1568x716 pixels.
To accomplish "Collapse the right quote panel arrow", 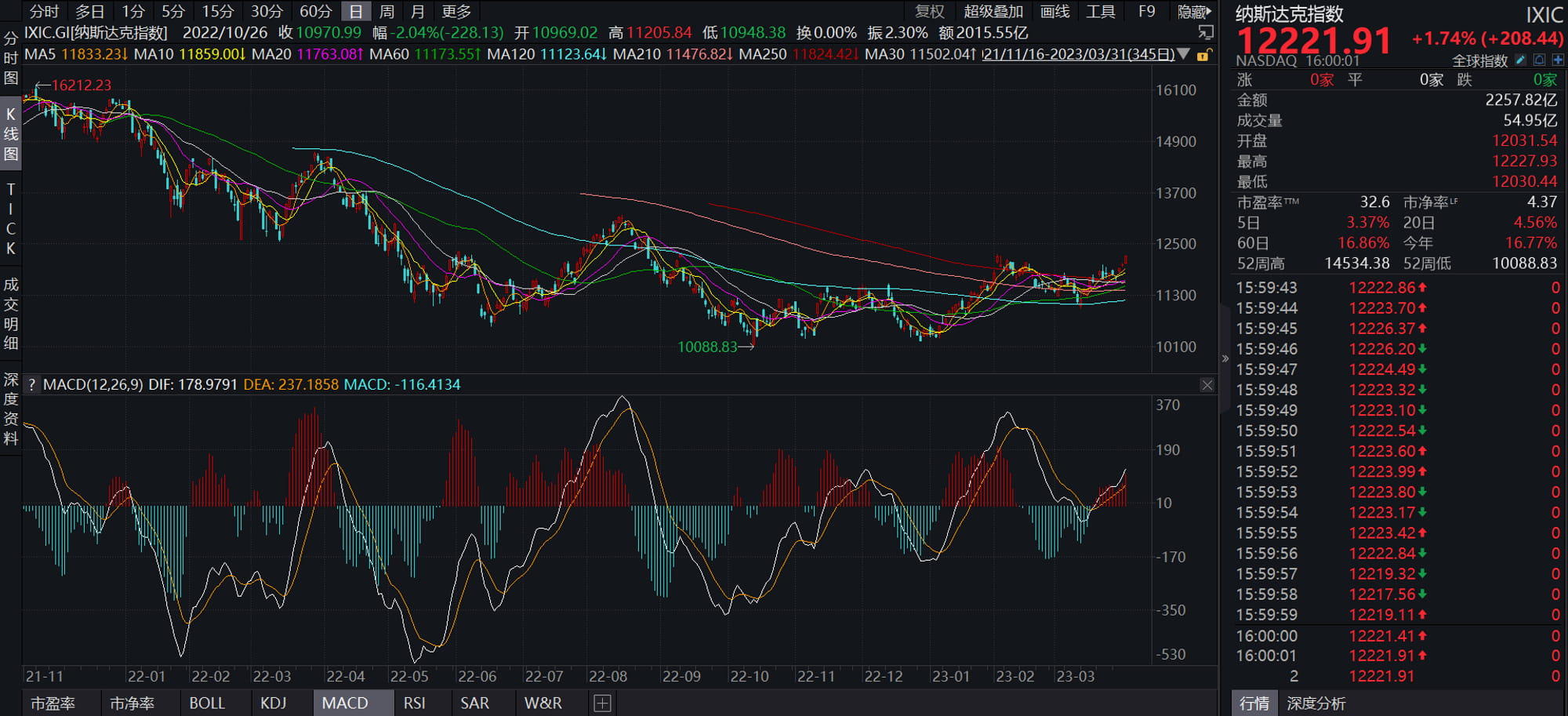I will 1225,358.
